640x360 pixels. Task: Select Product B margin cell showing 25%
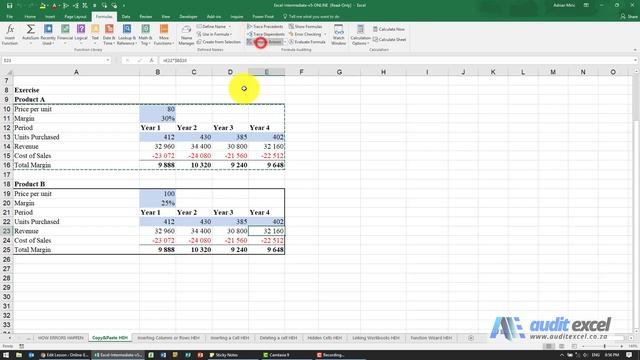[x=158, y=203]
